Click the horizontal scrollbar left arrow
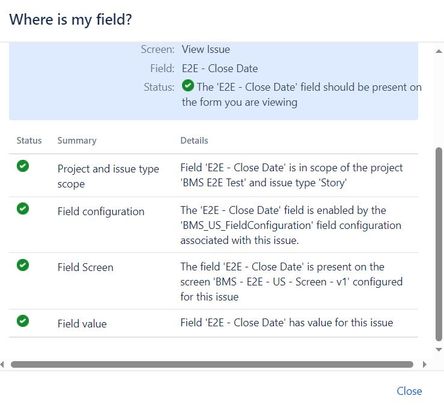The width and height of the screenshot is (444, 405). click(2, 364)
